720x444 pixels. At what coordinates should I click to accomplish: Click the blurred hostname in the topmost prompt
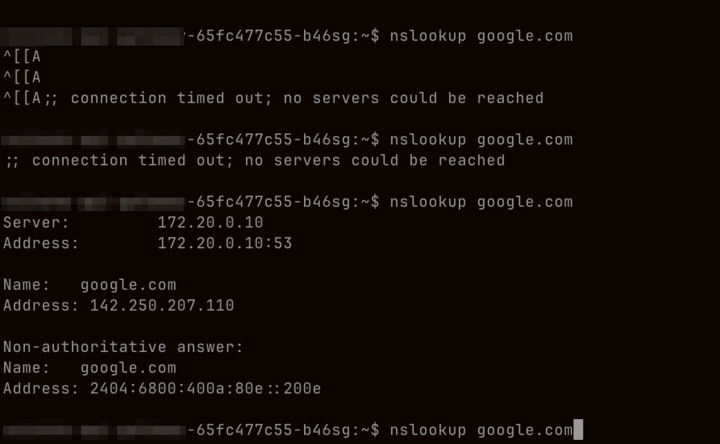click(93, 36)
